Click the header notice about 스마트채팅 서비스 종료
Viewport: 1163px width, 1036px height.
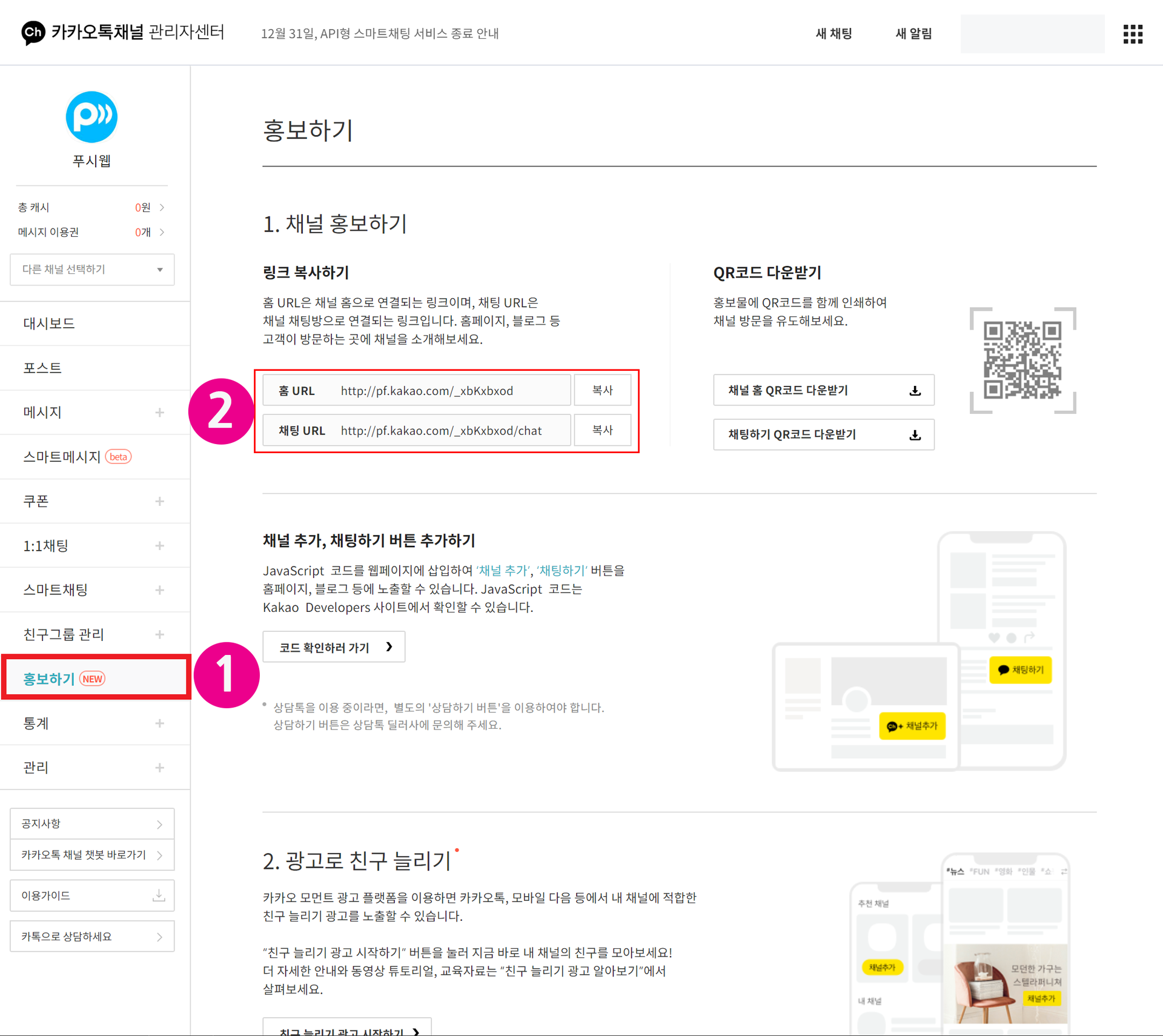380,33
